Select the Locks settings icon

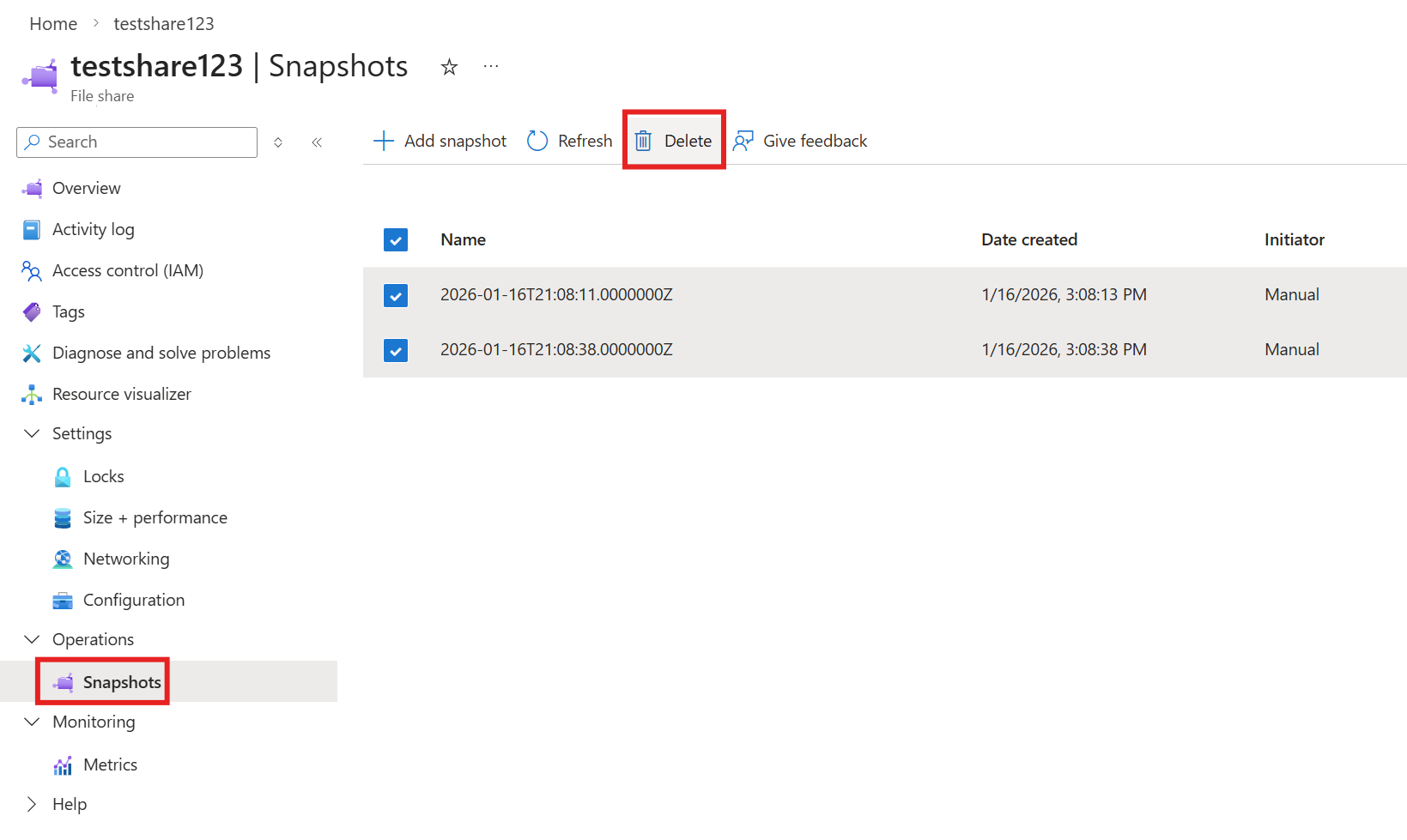pyautogui.click(x=62, y=476)
